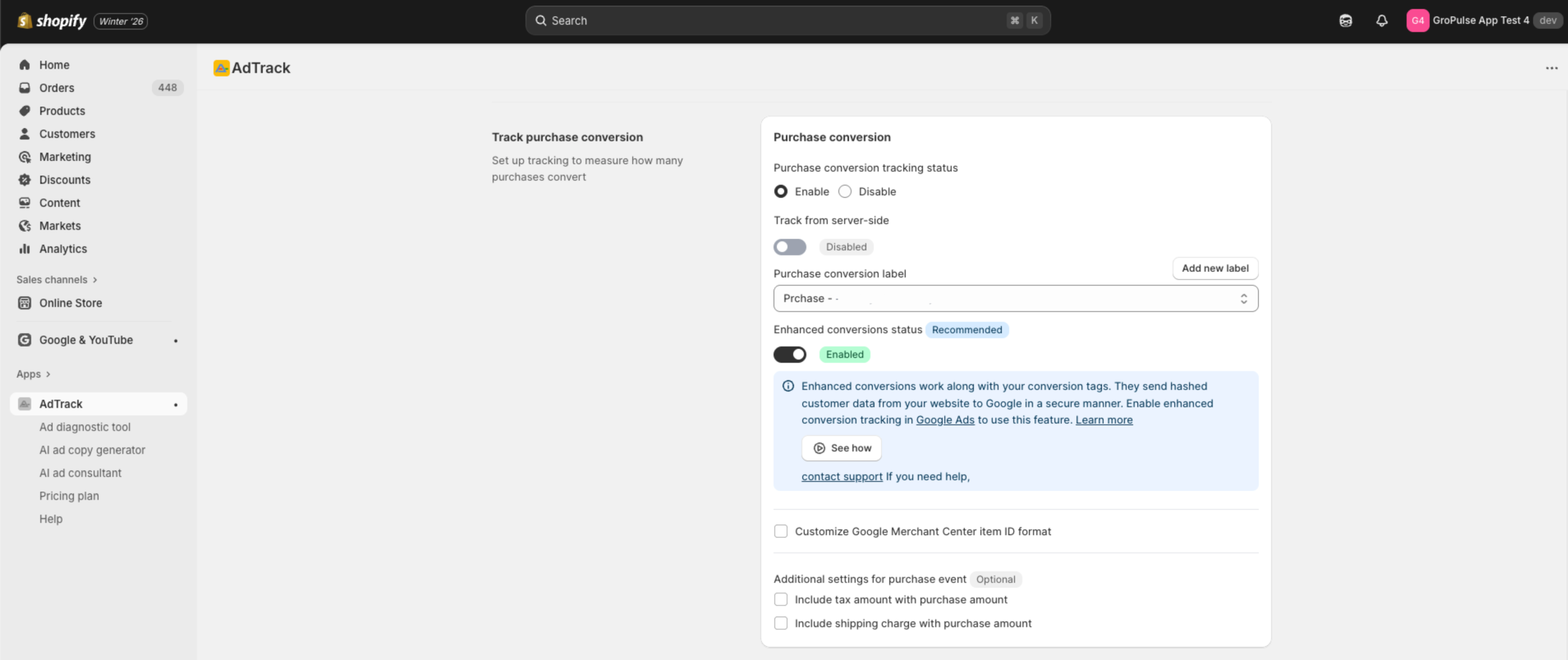Viewport: 1568px width, 660px height.
Task: Open the Analytics section
Action: [x=24, y=249]
